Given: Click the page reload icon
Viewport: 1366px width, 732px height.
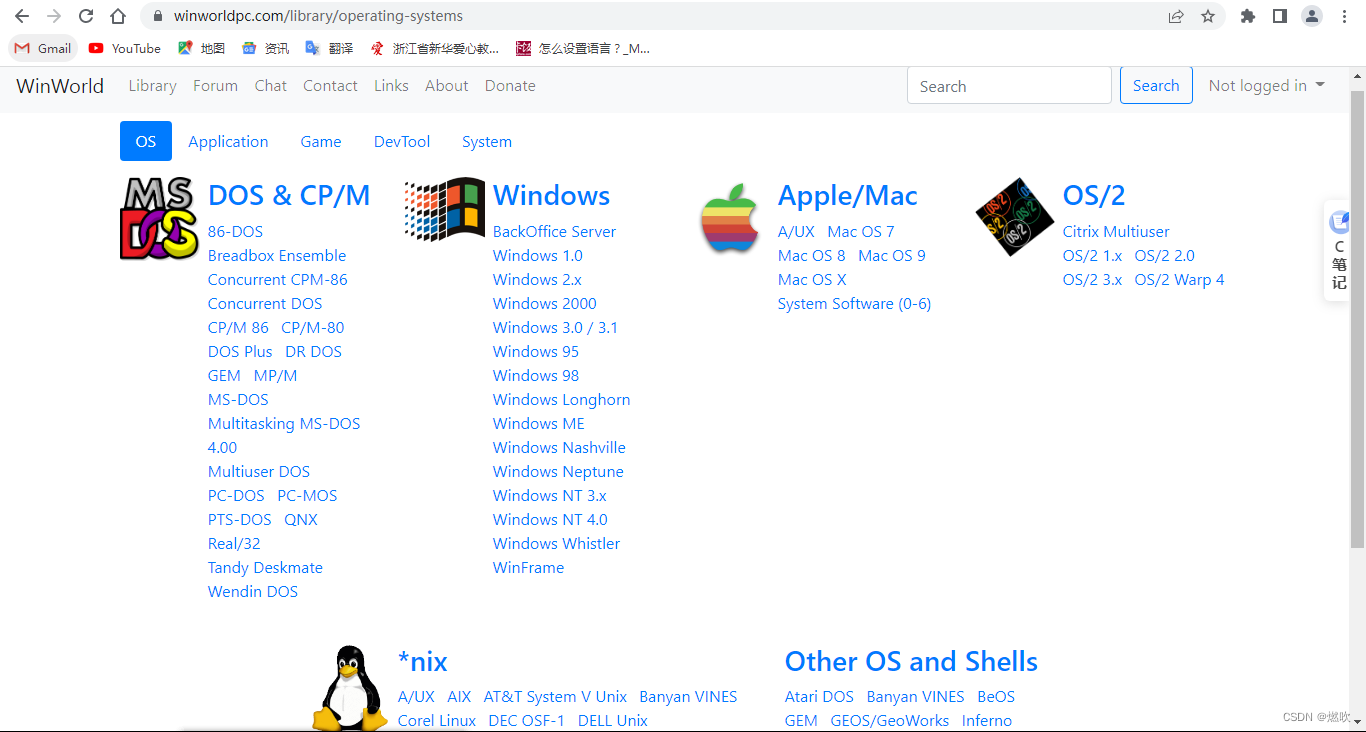Looking at the screenshot, I should [x=85, y=16].
